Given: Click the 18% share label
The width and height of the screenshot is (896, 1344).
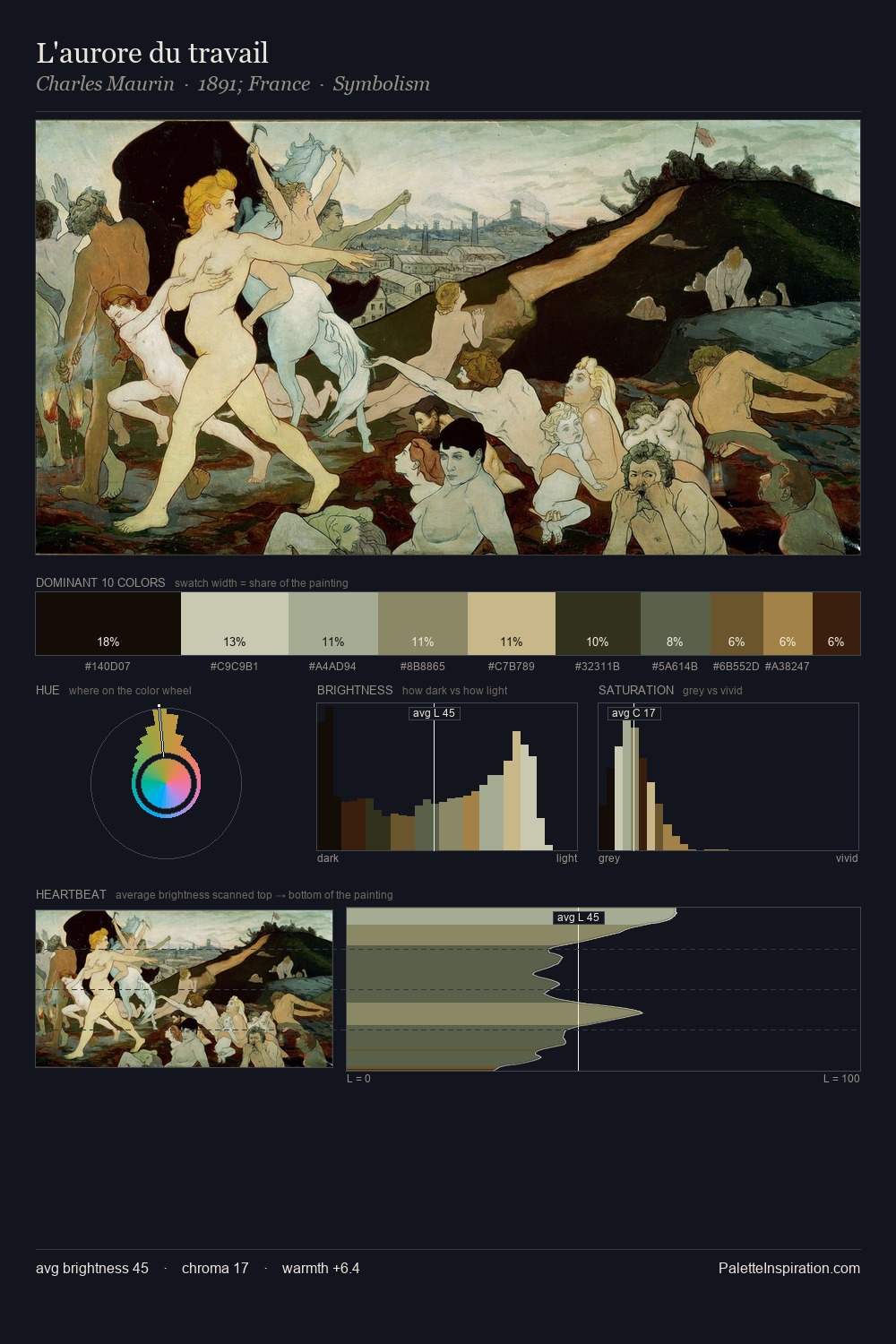Looking at the screenshot, I should click(108, 642).
